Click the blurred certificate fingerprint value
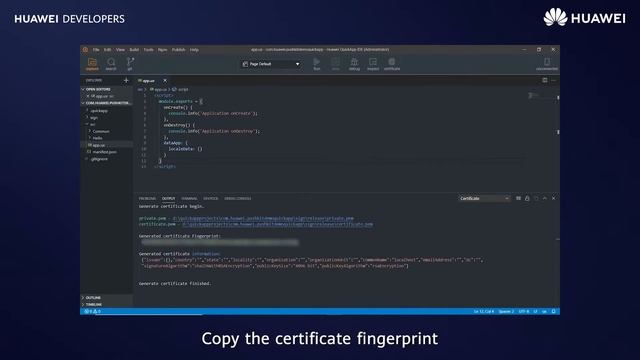The image size is (640, 360). (220, 242)
